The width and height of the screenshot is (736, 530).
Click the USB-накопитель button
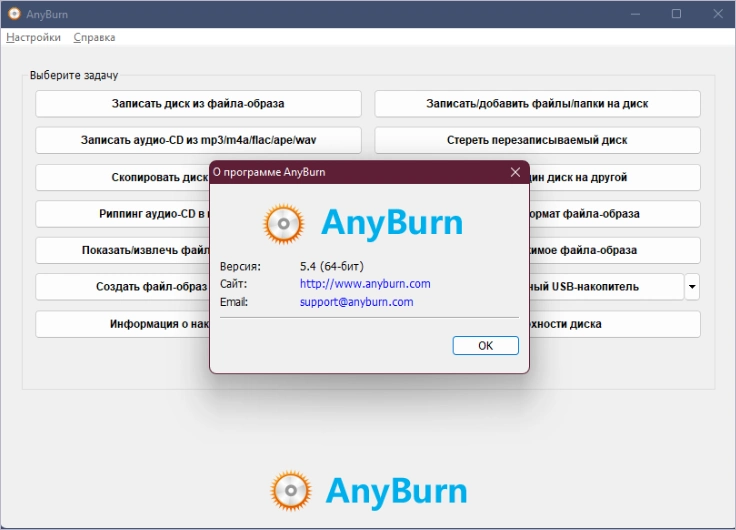[606, 287]
